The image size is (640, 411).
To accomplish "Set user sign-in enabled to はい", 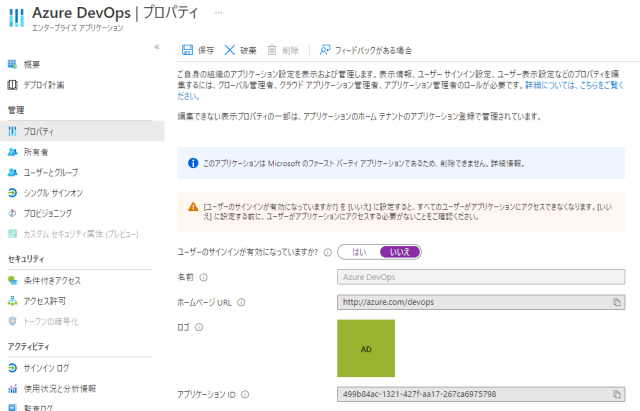I will tap(359, 252).
